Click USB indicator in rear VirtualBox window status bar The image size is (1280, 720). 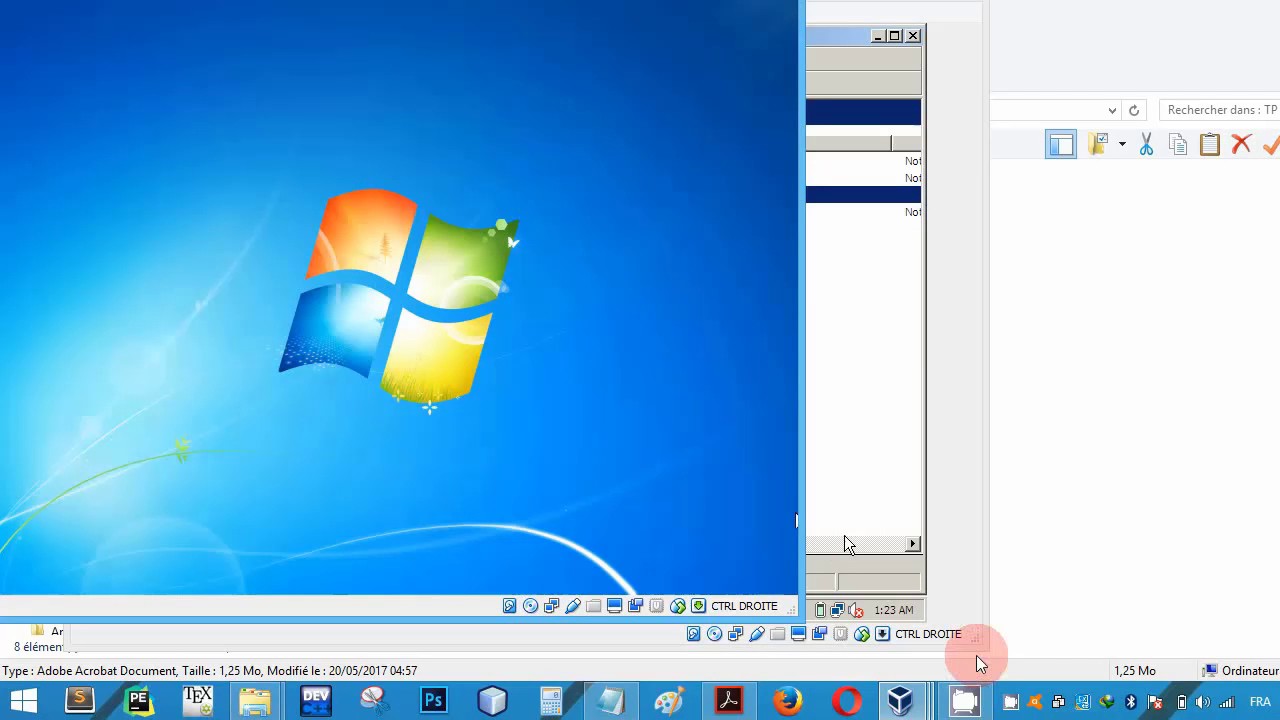click(757, 634)
